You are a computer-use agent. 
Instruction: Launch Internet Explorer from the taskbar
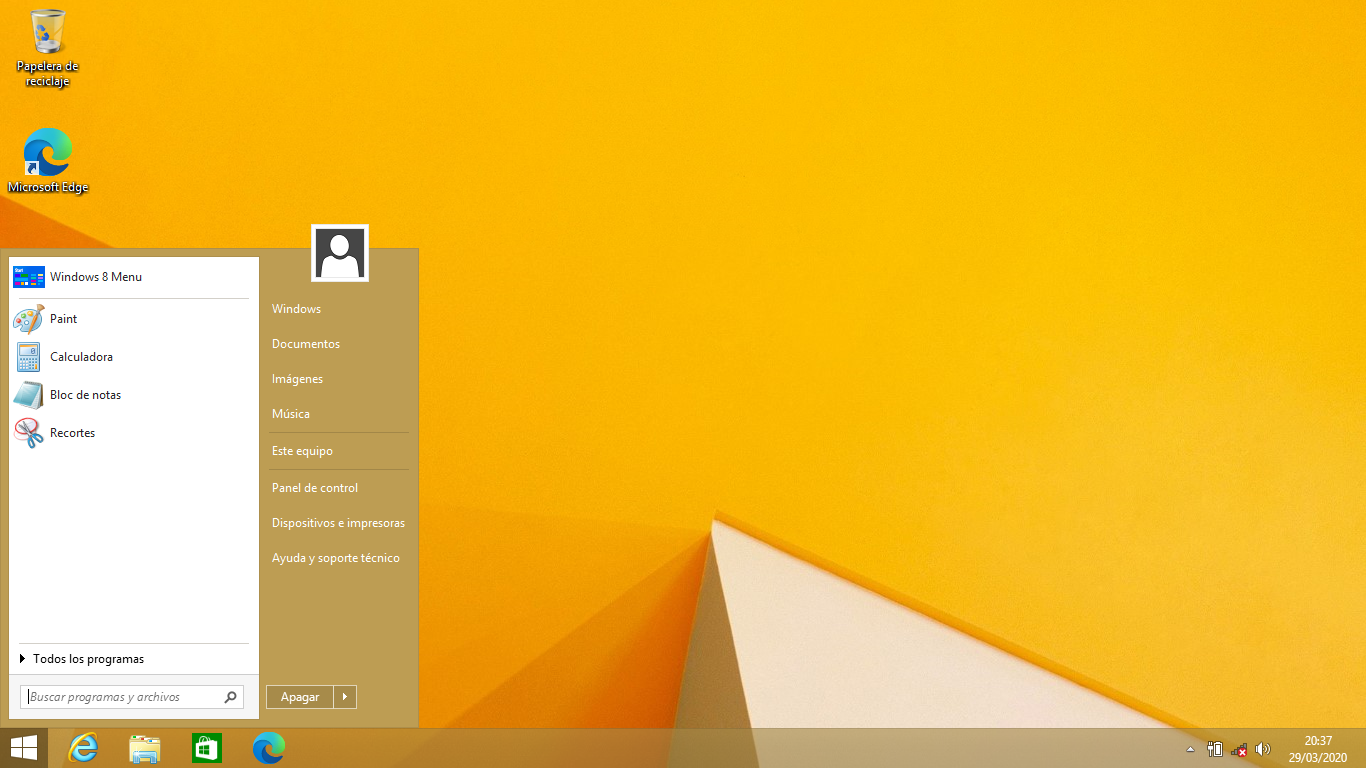point(83,747)
